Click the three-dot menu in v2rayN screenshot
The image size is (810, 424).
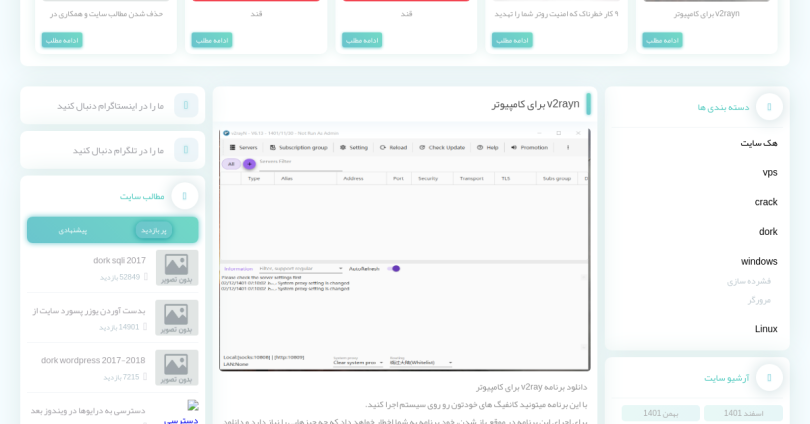pos(568,148)
